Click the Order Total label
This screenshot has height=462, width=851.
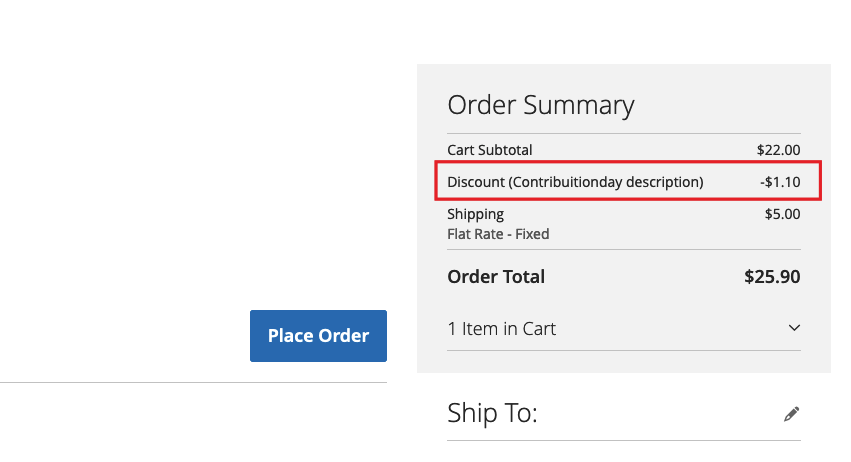(x=496, y=277)
